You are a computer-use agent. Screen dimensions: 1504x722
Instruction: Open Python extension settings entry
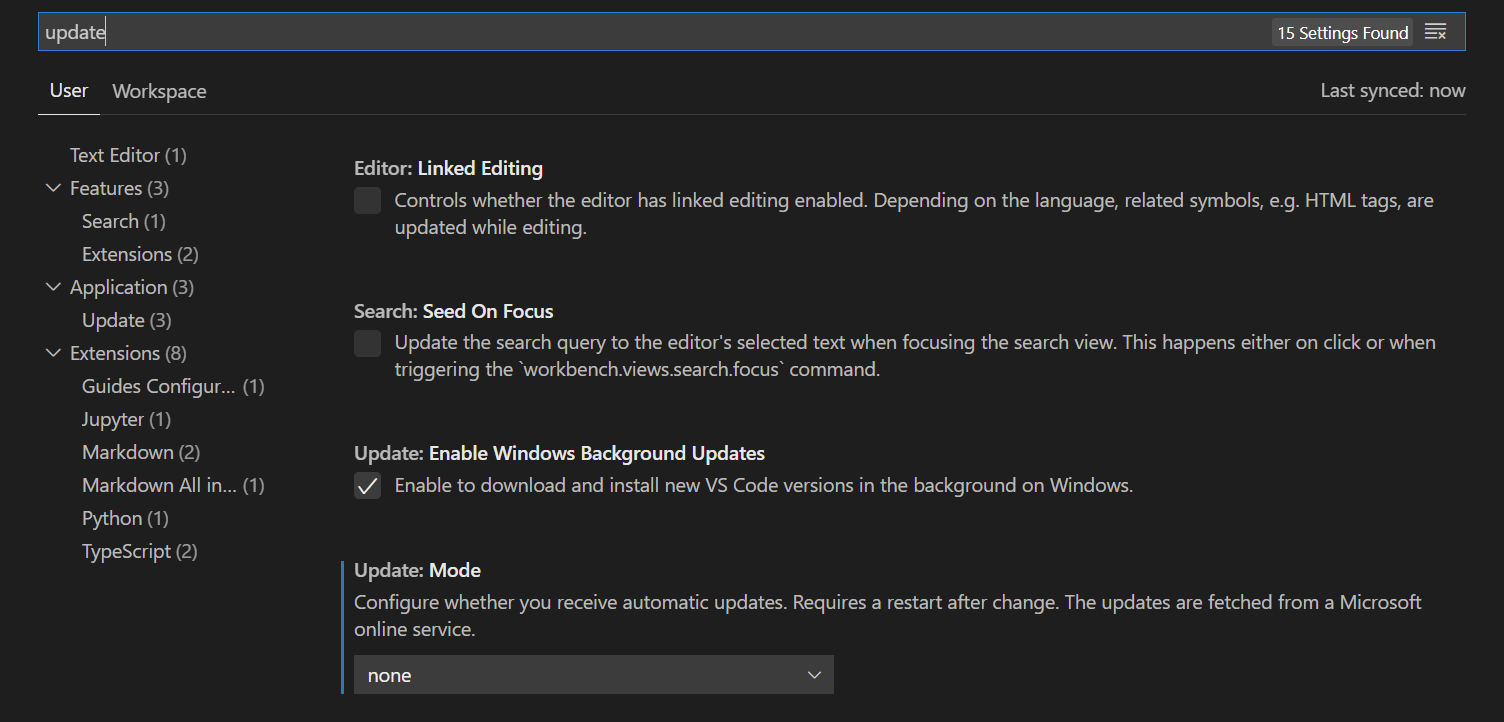[125, 518]
